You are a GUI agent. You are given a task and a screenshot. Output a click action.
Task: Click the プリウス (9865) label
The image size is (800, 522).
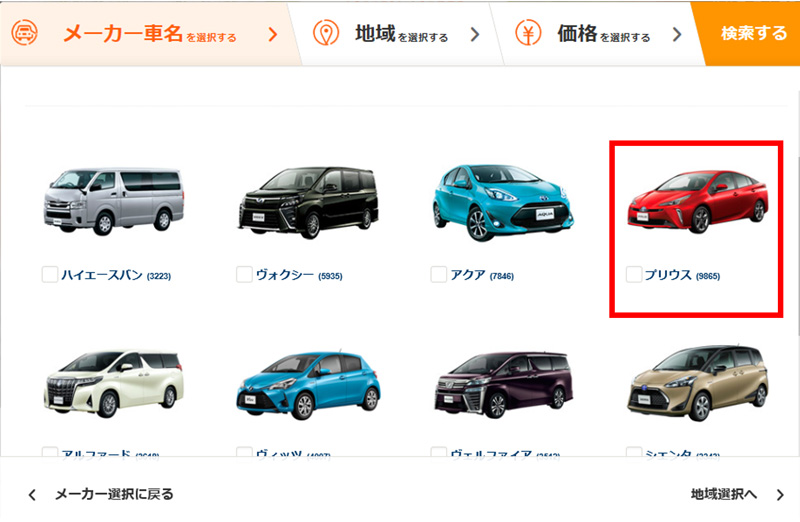tap(682, 275)
